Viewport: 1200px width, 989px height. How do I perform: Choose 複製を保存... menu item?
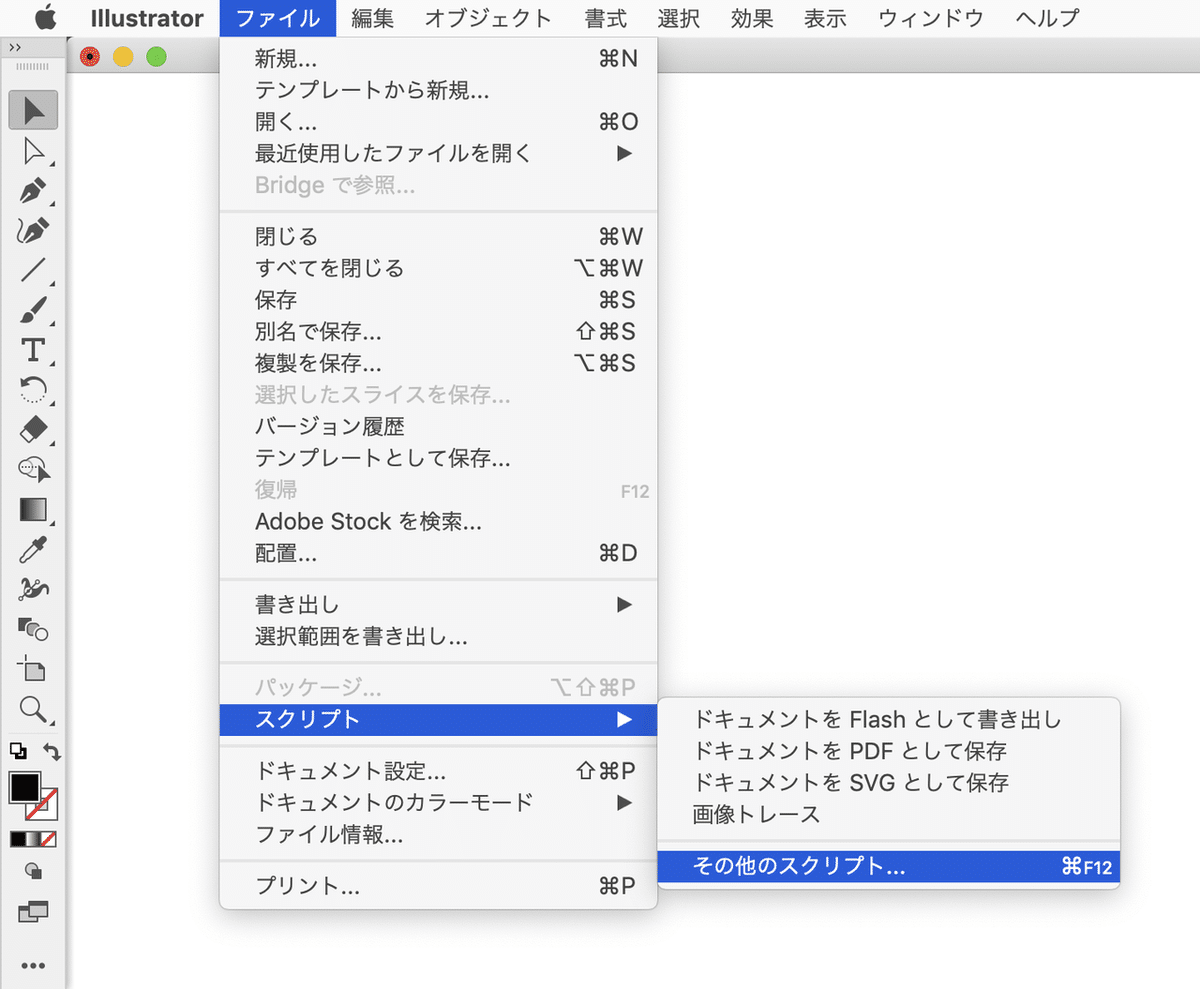click(x=438, y=362)
